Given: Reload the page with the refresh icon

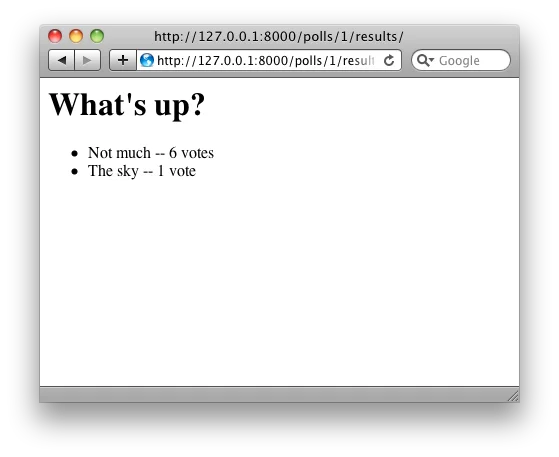Looking at the screenshot, I should 389,60.
